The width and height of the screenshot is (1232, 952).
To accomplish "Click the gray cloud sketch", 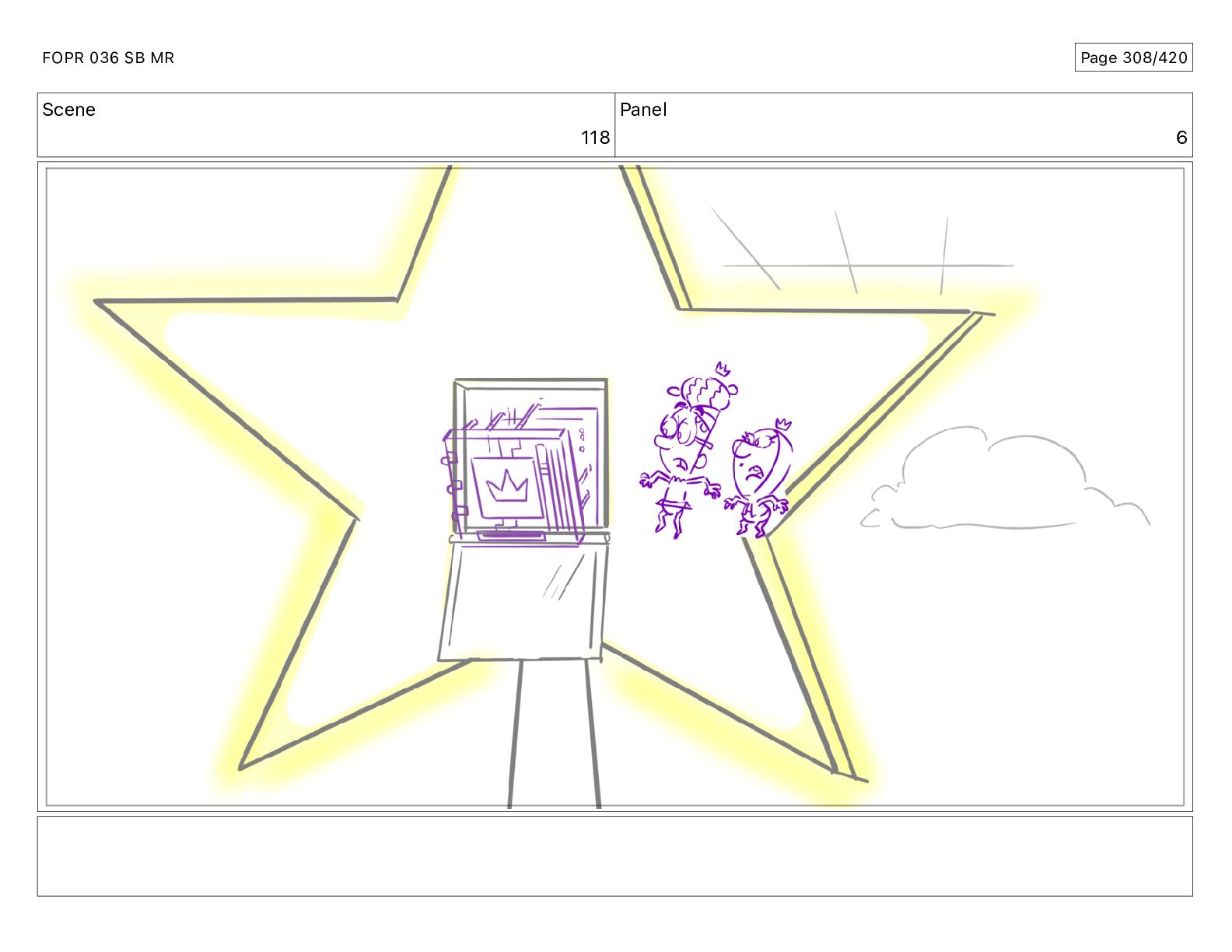I will 1003,478.
